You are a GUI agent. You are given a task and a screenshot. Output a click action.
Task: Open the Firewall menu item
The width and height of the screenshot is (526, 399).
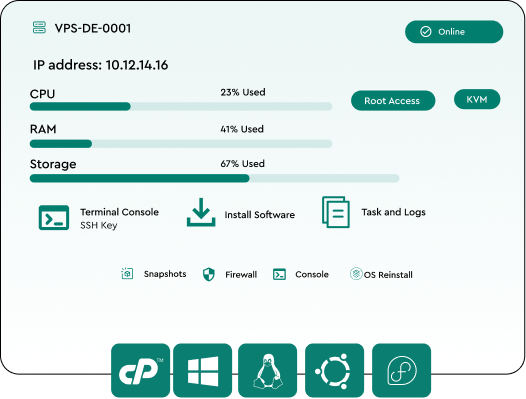tap(241, 275)
